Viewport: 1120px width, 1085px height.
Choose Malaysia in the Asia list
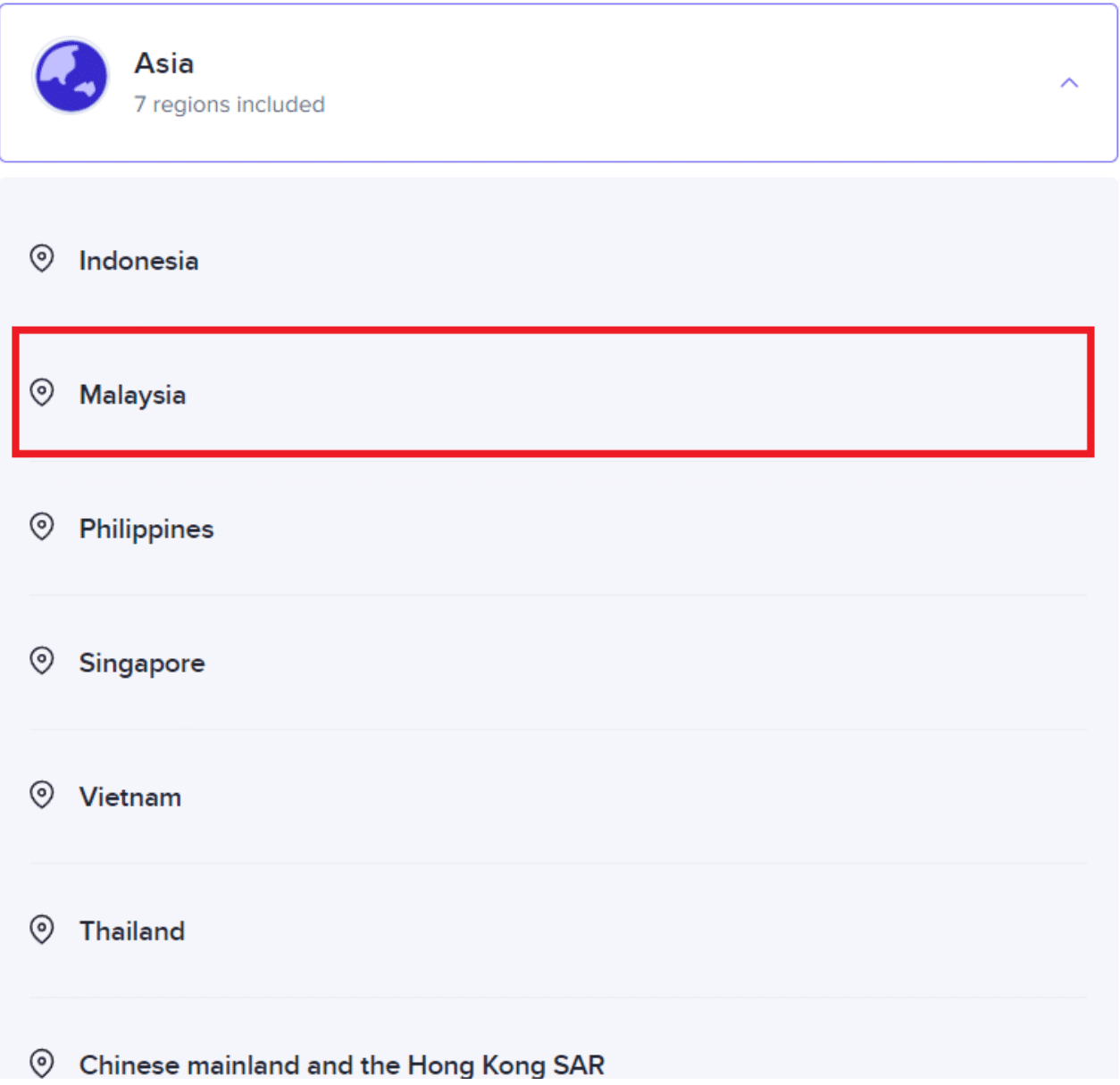tap(132, 395)
